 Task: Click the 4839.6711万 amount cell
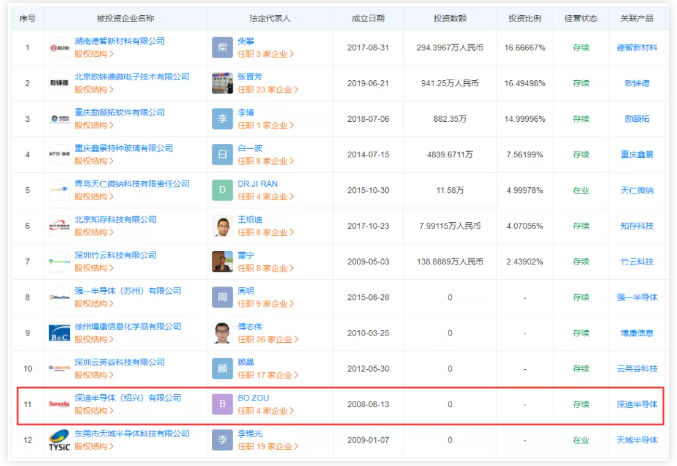pyautogui.click(x=450, y=154)
